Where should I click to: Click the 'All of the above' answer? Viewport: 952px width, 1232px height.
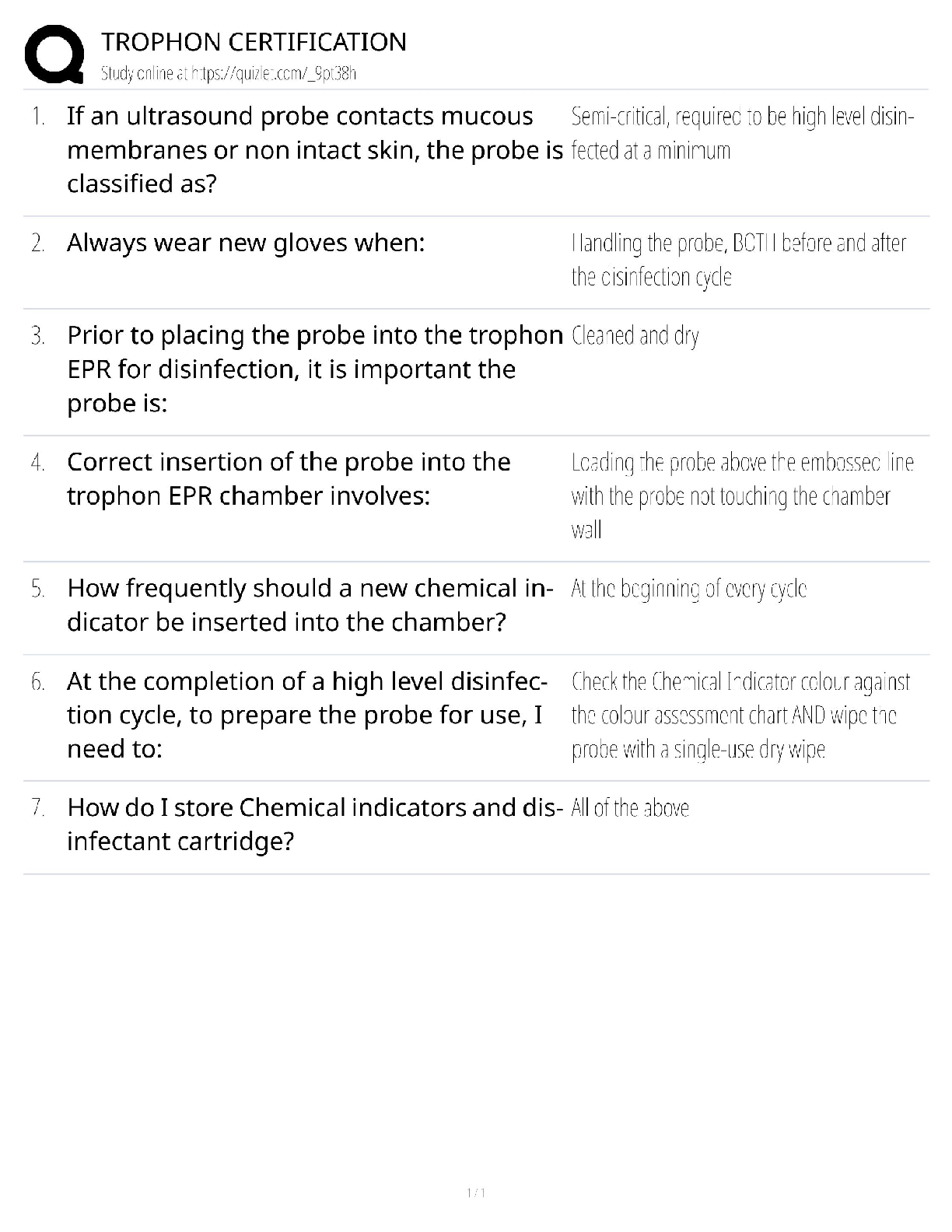[x=630, y=808]
